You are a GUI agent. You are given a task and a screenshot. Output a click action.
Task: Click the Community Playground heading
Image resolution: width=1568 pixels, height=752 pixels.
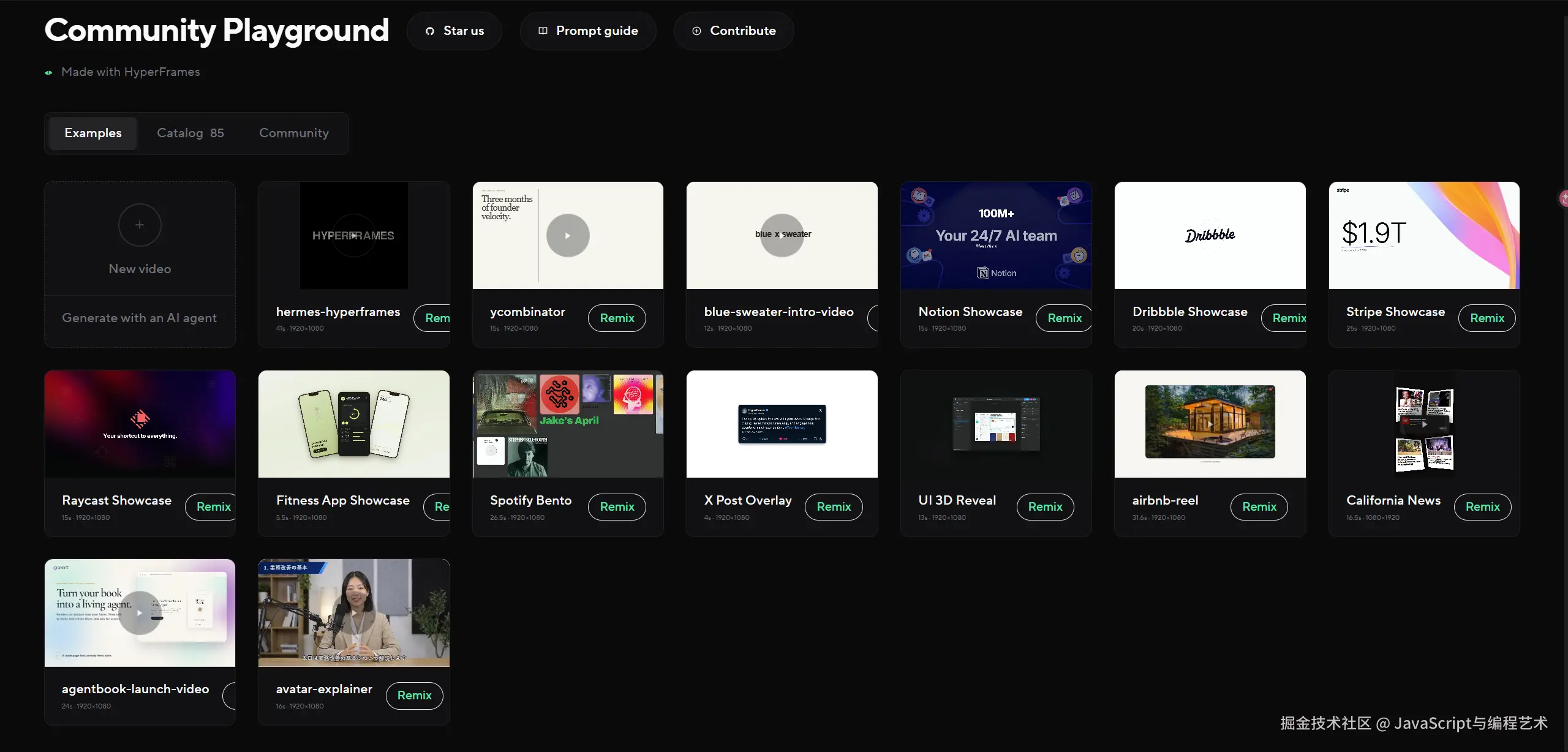[217, 31]
